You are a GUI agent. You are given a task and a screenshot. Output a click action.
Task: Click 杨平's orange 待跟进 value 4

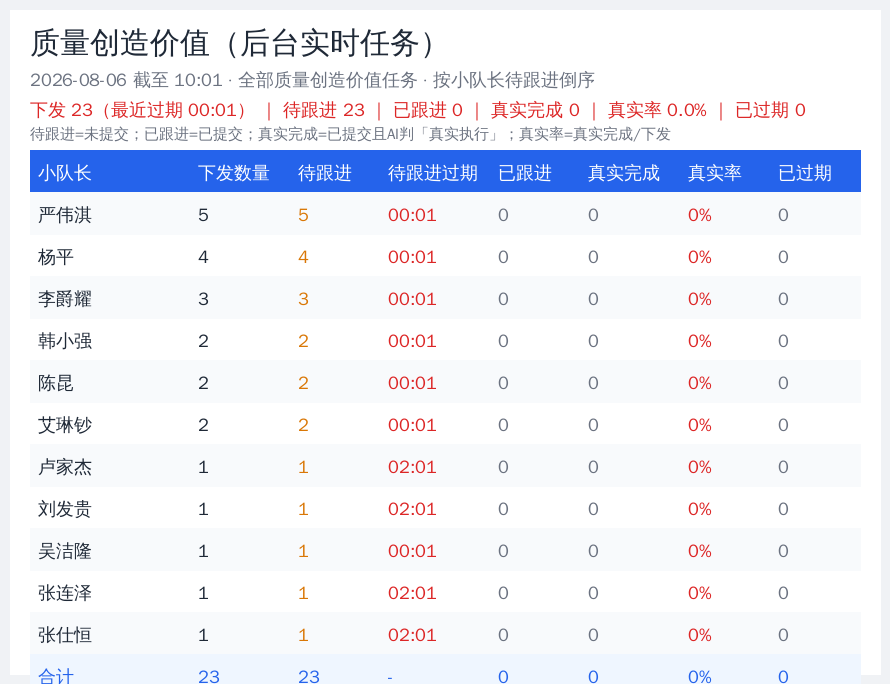pos(303,257)
